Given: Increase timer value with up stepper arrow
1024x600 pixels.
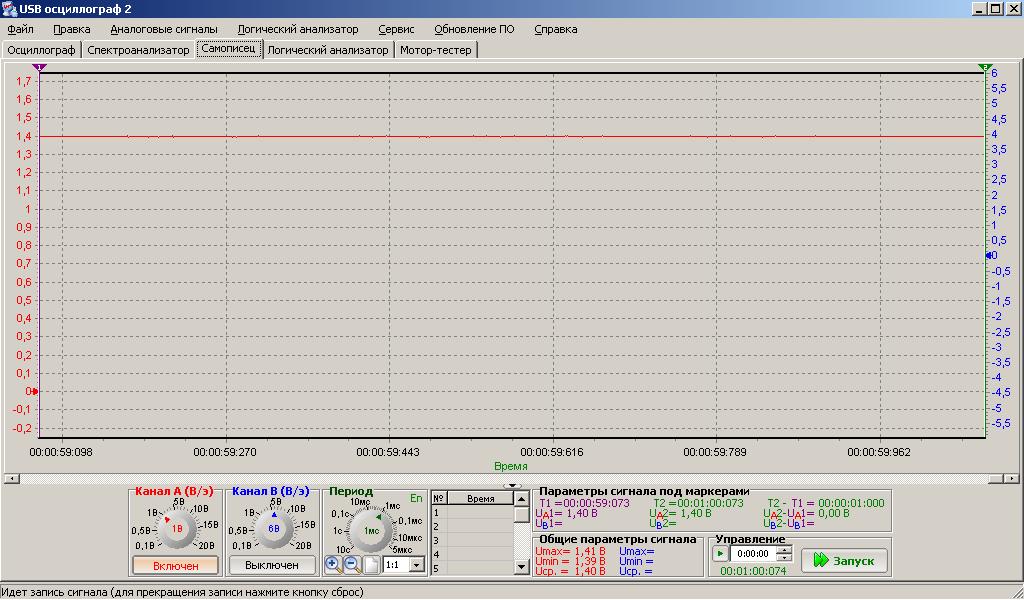Looking at the screenshot, I should [784, 549].
